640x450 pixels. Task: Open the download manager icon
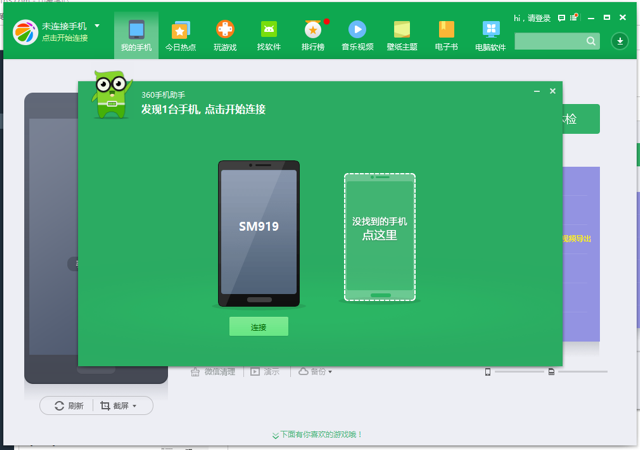pos(620,41)
